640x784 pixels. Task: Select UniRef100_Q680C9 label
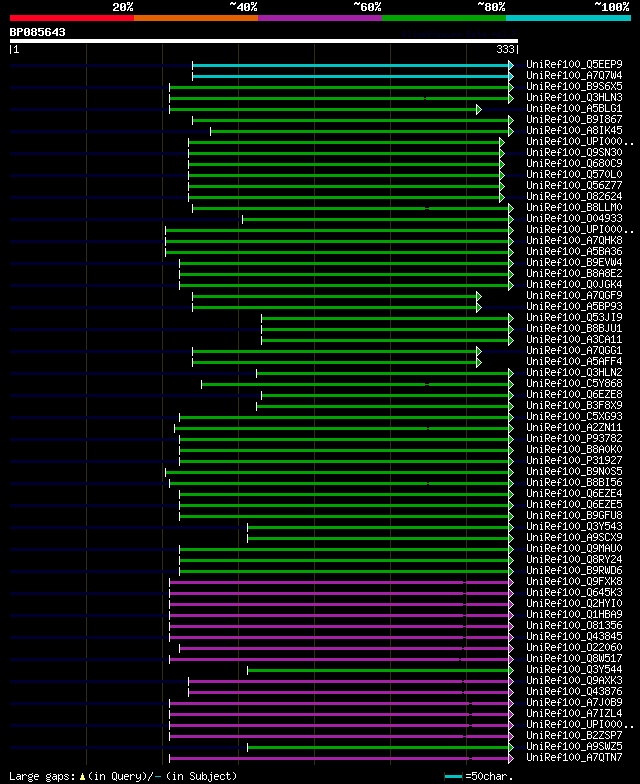pyautogui.click(x=574, y=164)
